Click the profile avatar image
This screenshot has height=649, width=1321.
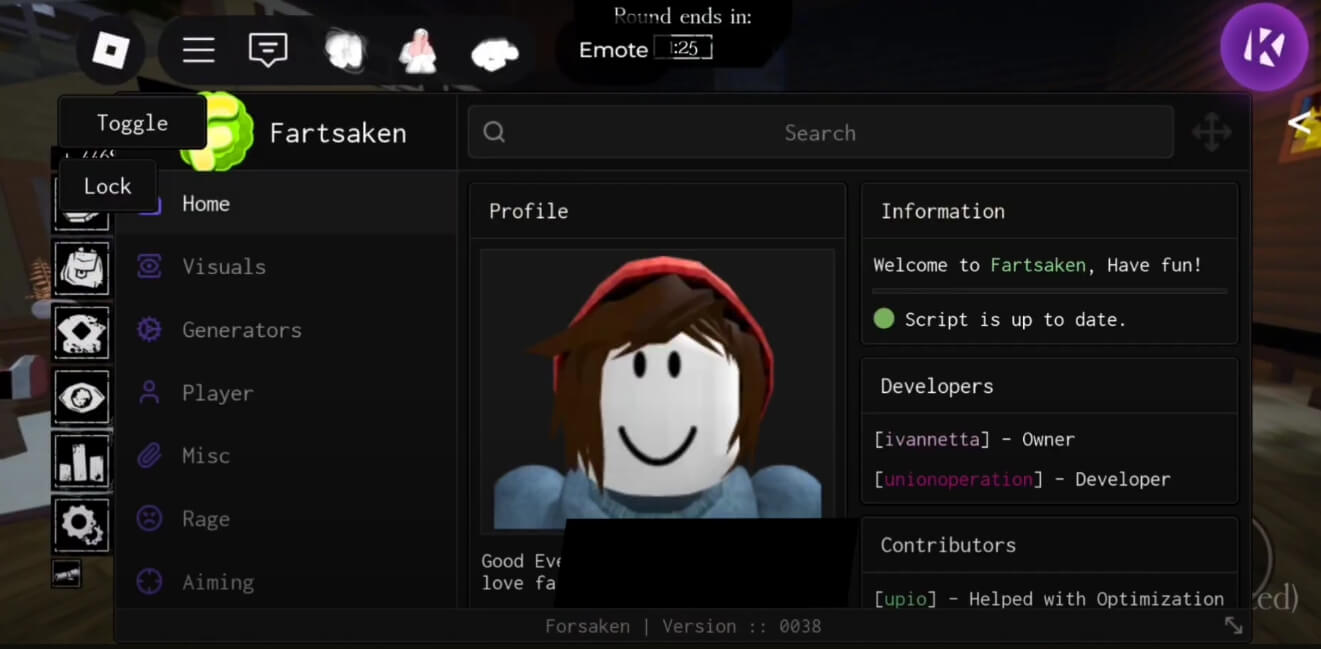pos(657,391)
